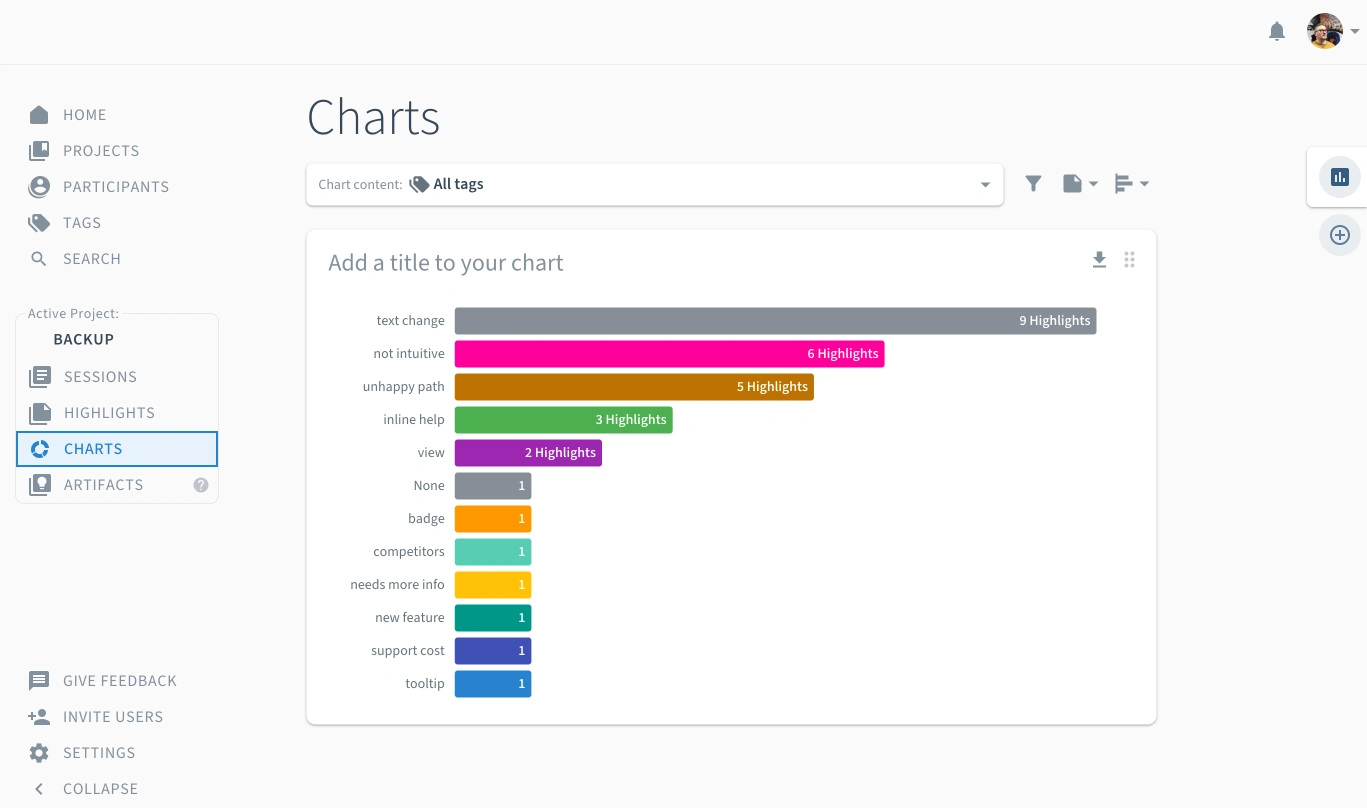This screenshot has height=808, width=1367.
Task: Open the Chart content All tags dropdown
Action: (655, 185)
